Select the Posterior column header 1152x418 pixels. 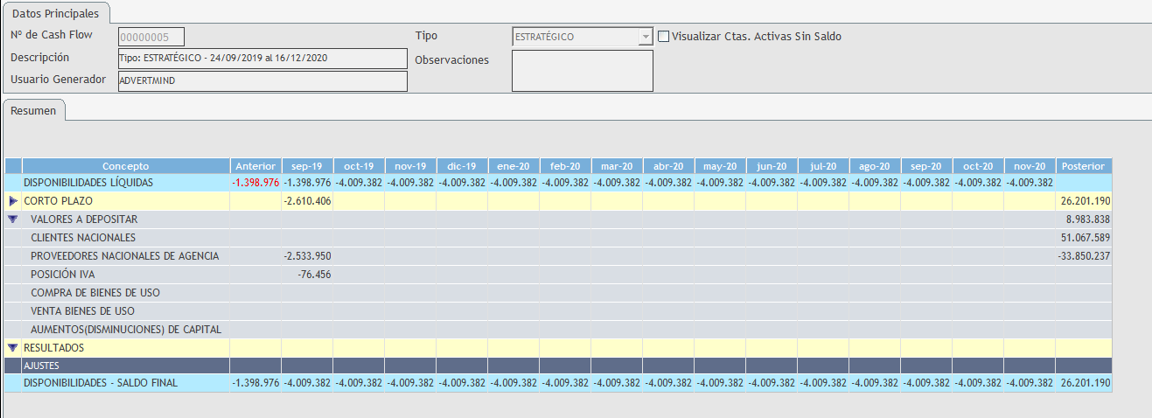pyautogui.click(x=1083, y=166)
